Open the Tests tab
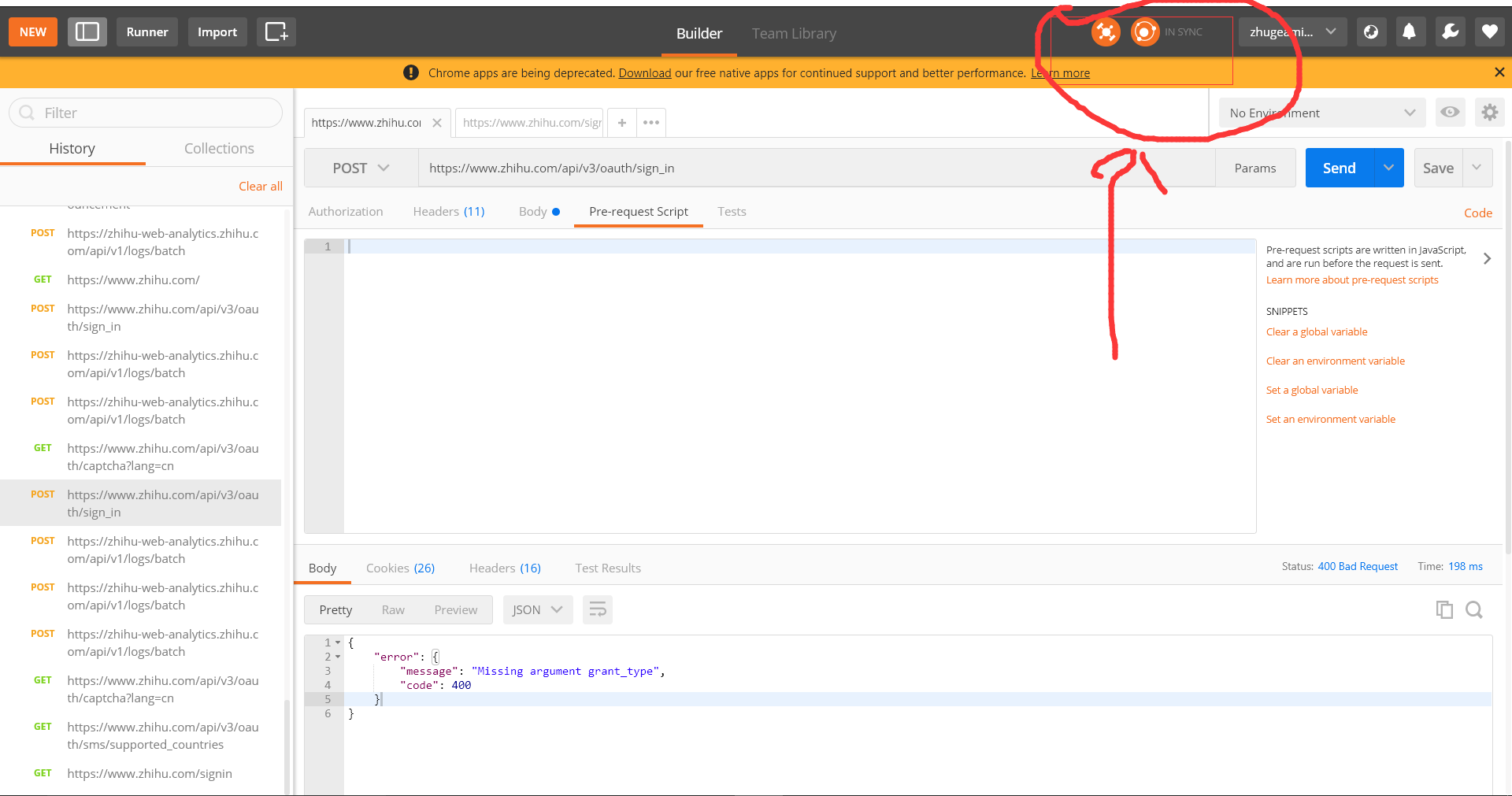The height and width of the screenshot is (796, 1512). 732,211
